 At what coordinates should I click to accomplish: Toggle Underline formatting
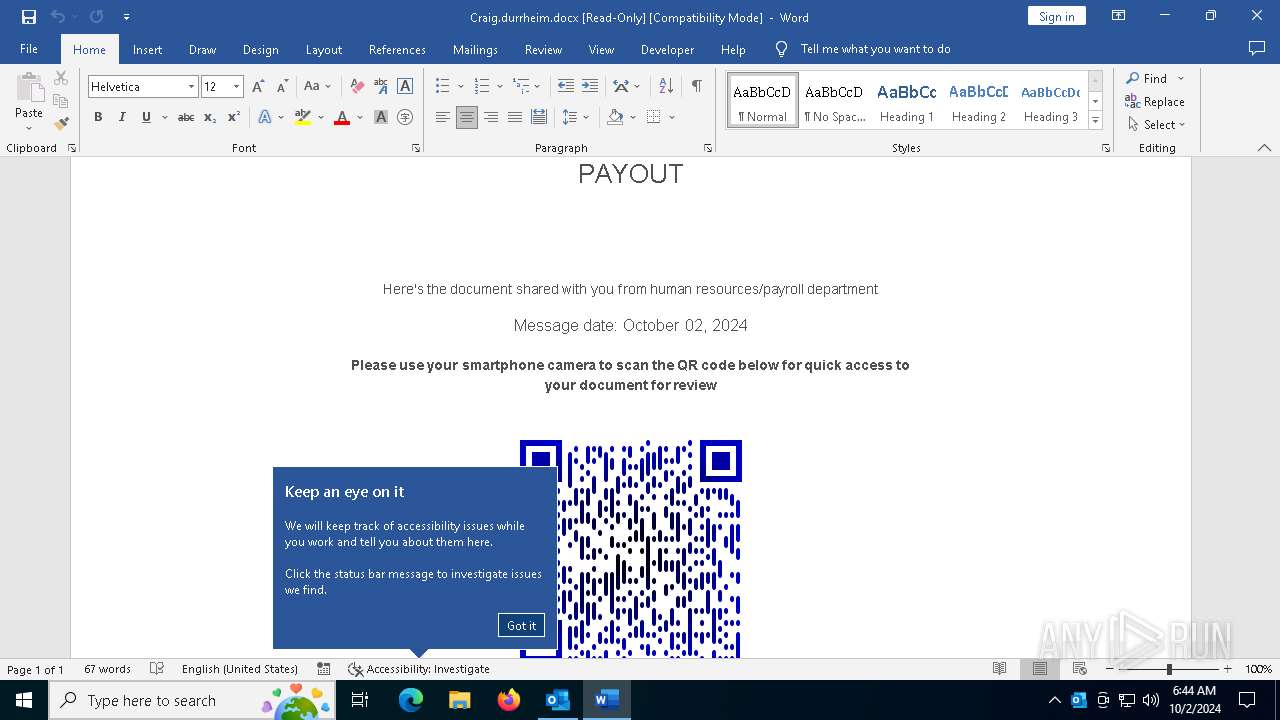(146, 117)
